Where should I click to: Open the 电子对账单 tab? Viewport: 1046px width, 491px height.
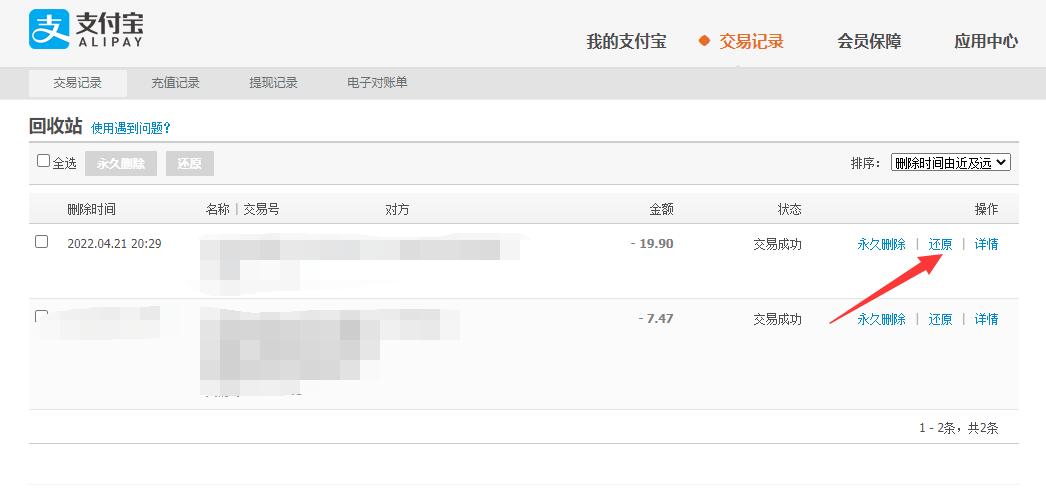click(377, 83)
